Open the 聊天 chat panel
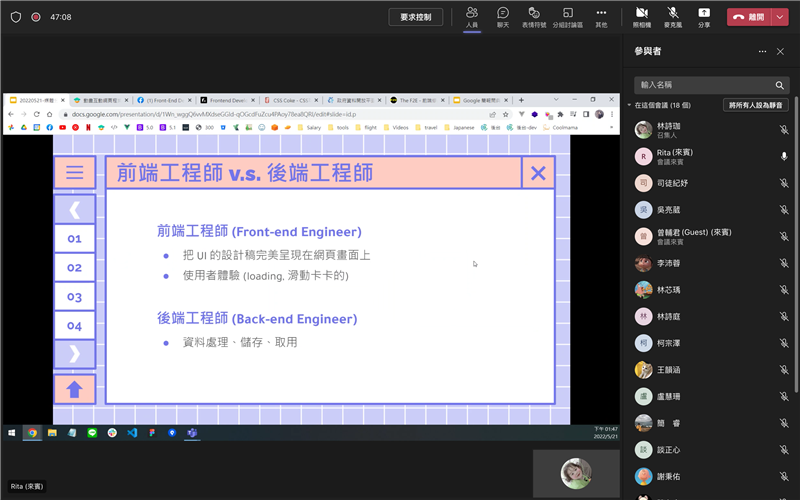 click(503, 16)
